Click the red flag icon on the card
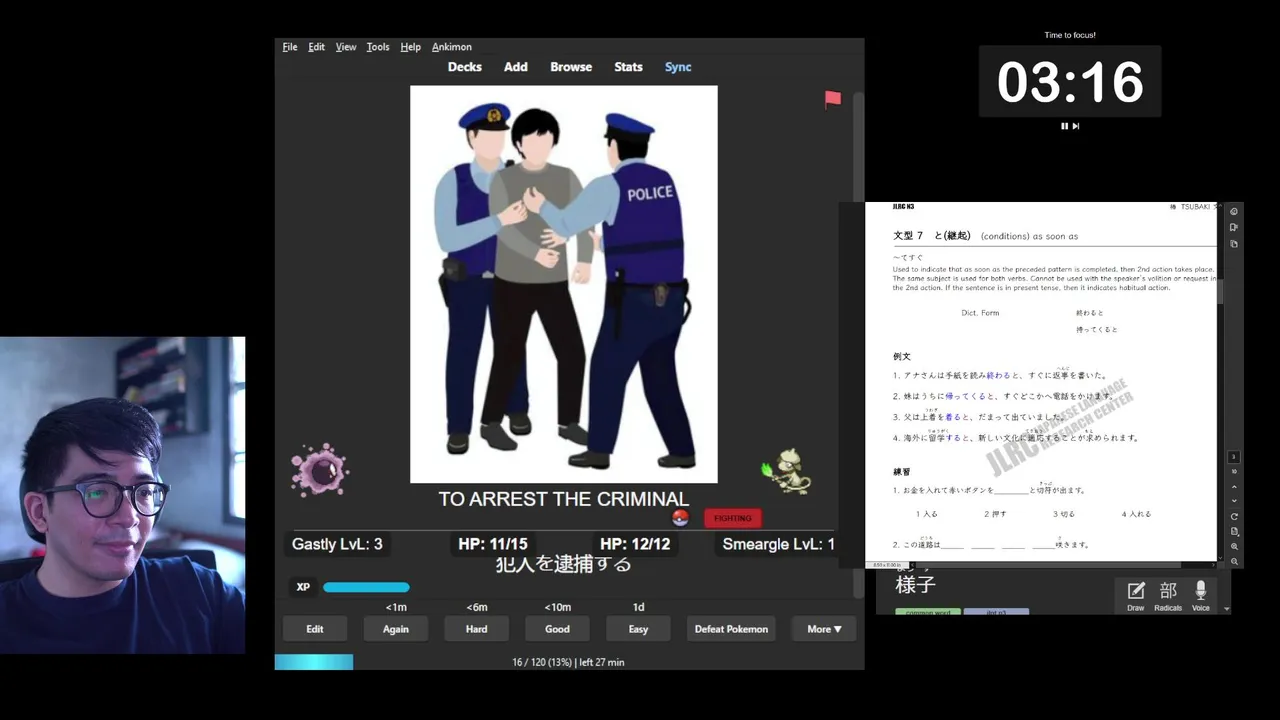This screenshot has height=720, width=1280. click(833, 99)
